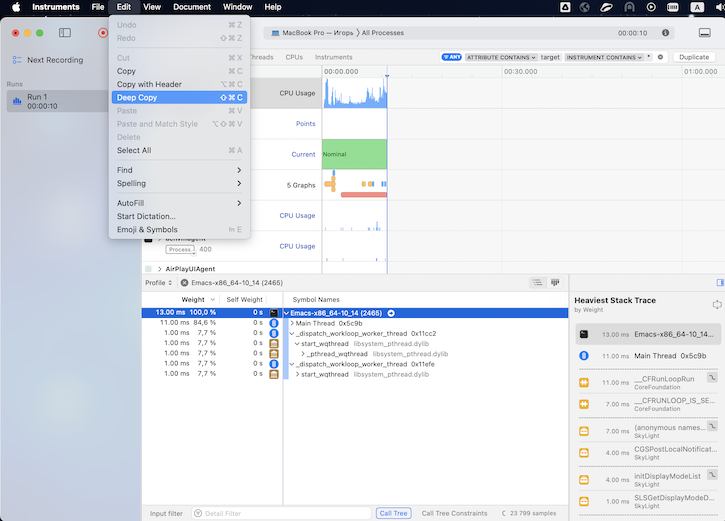Open the Find submenu

[x=179, y=170]
